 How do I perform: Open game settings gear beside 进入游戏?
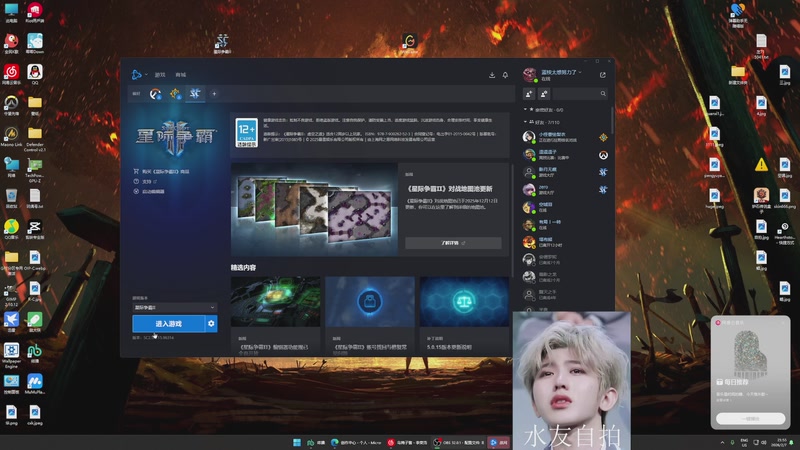point(211,324)
